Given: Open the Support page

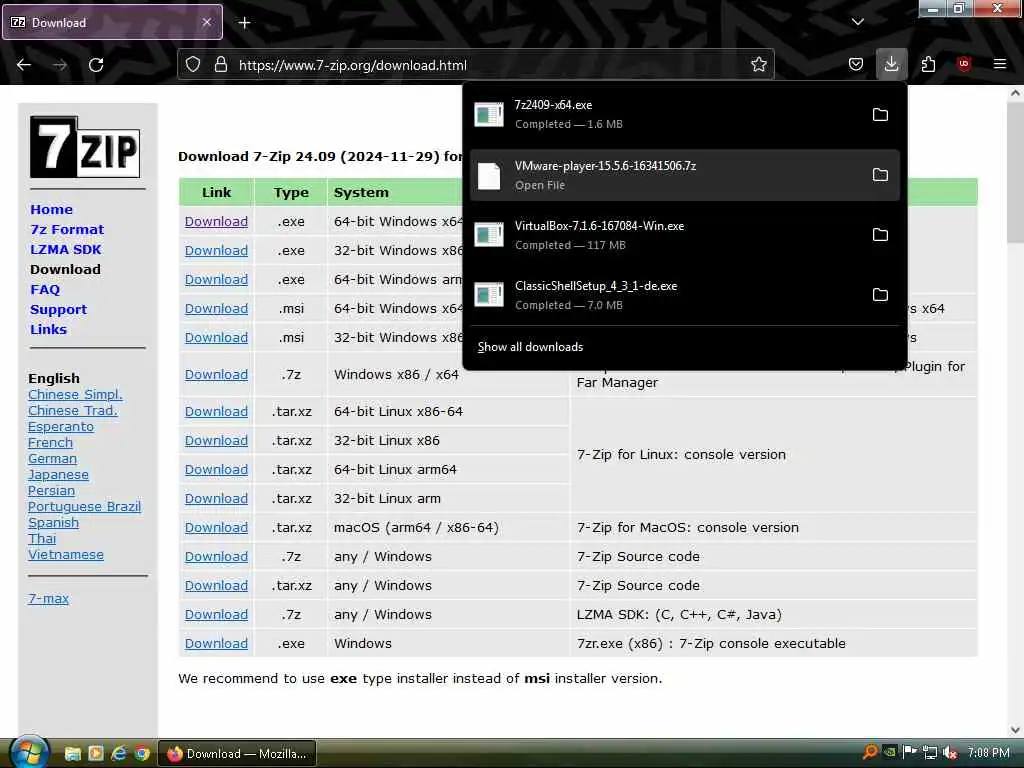Looking at the screenshot, I should pos(58,310).
